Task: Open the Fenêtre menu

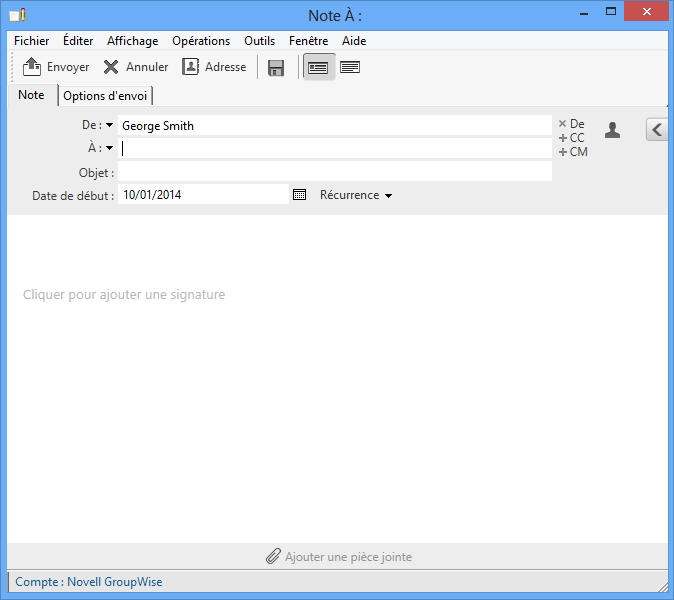Action: tap(308, 41)
